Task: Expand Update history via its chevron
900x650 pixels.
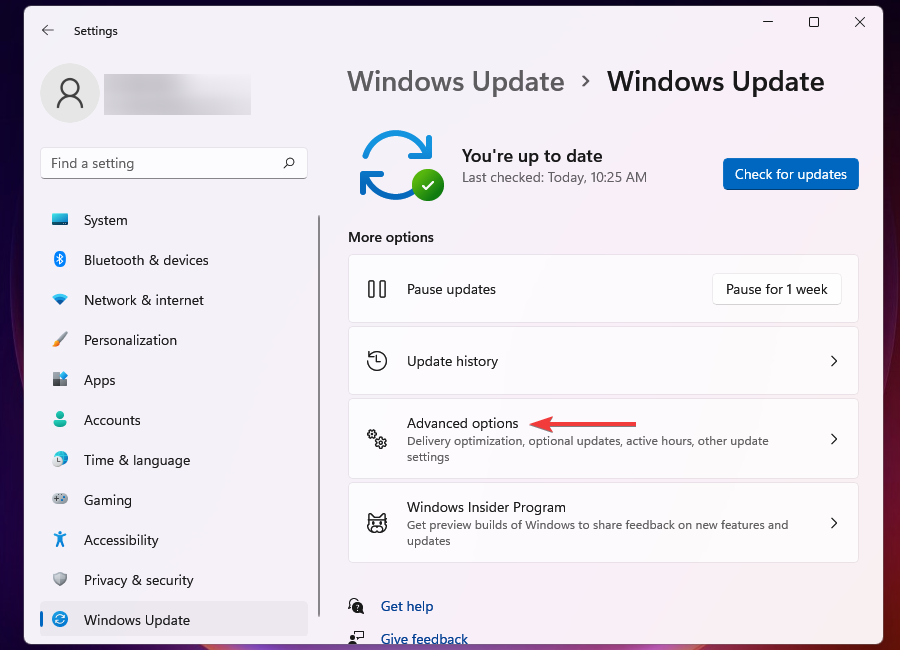Action: coord(834,361)
